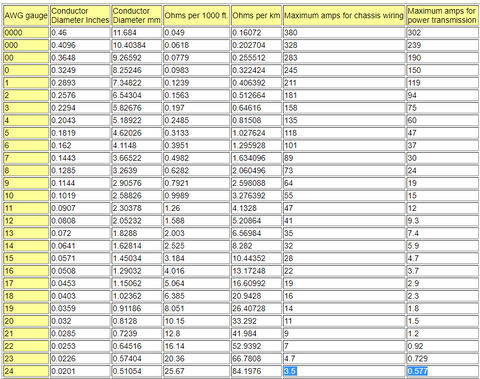Click the 1.588 ohms cell
The image size is (480, 379).
coord(196,221)
